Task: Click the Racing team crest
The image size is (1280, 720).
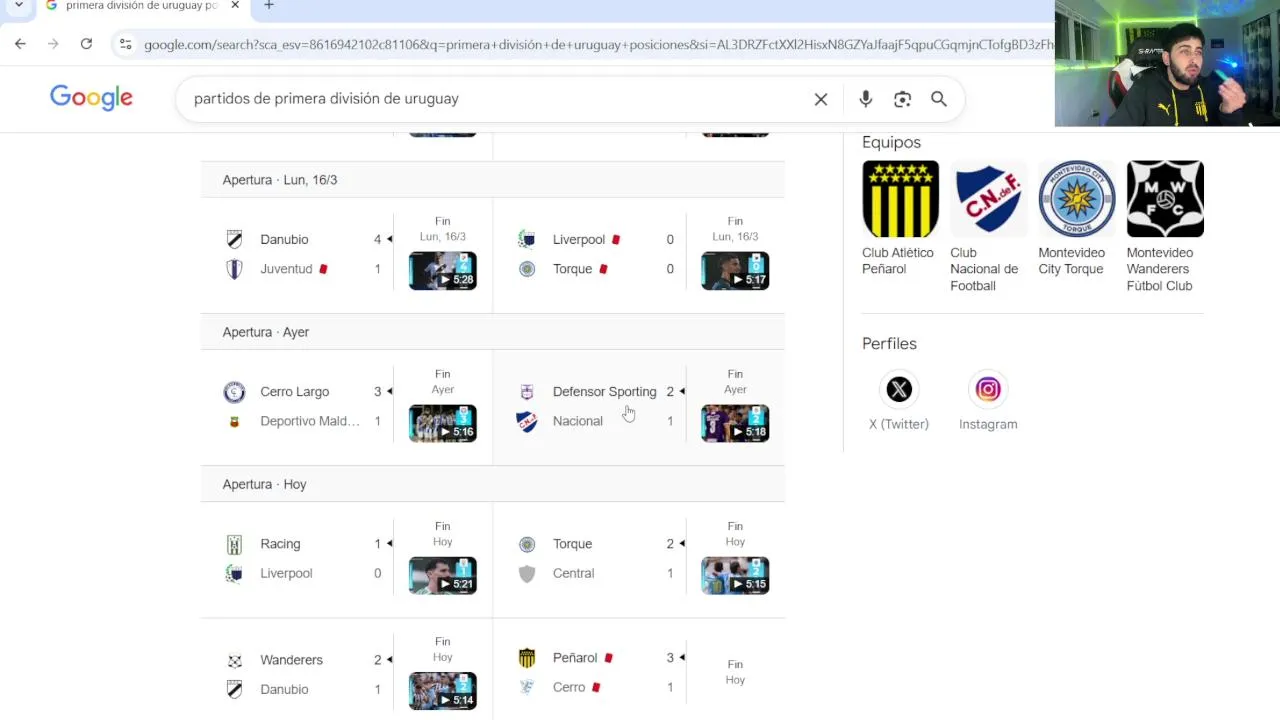Action: click(234, 544)
